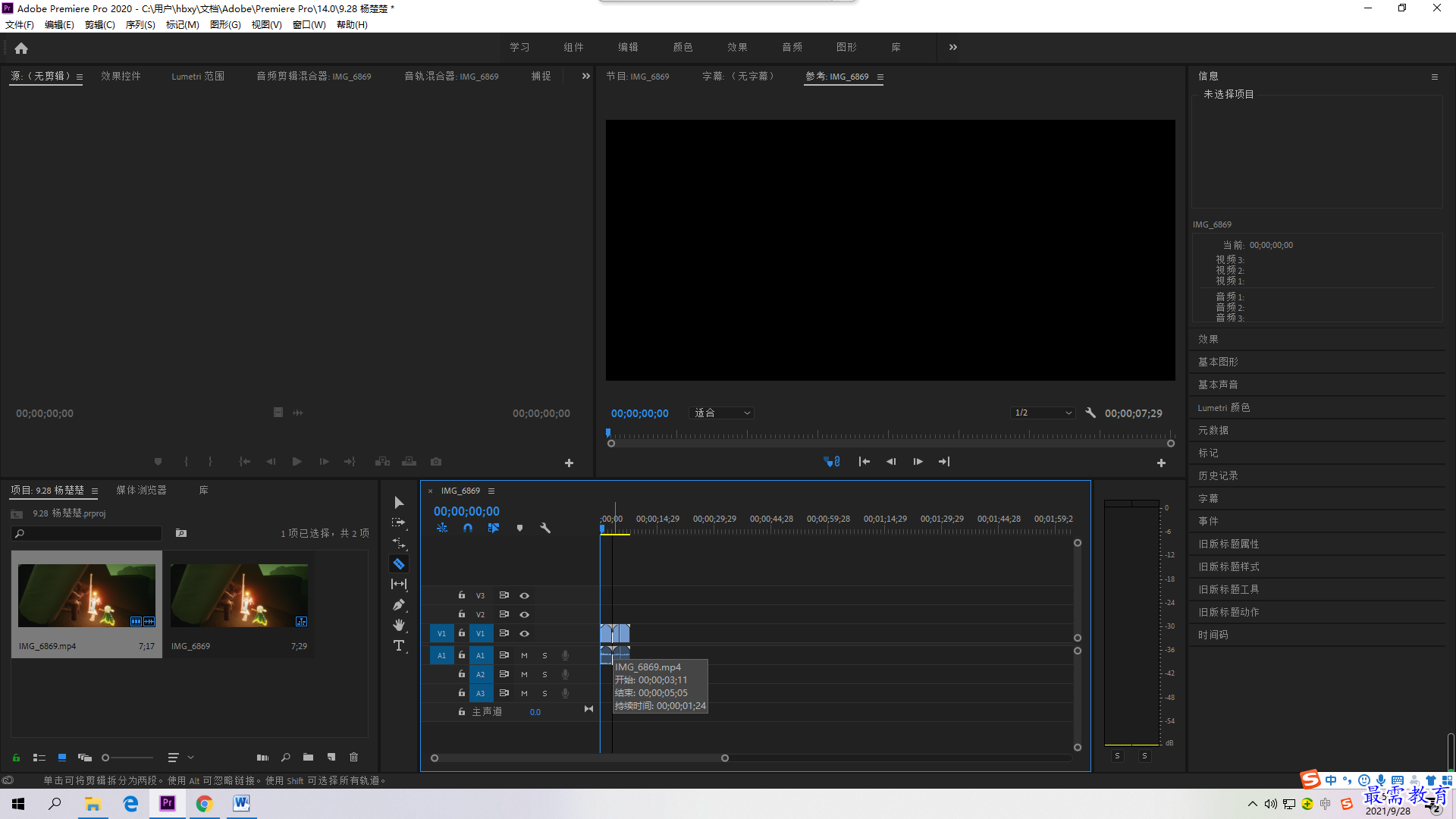This screenshot has height=819, width=1456.
Task: Step forward one frame in program monitor
Action: [x=918, y=461]
